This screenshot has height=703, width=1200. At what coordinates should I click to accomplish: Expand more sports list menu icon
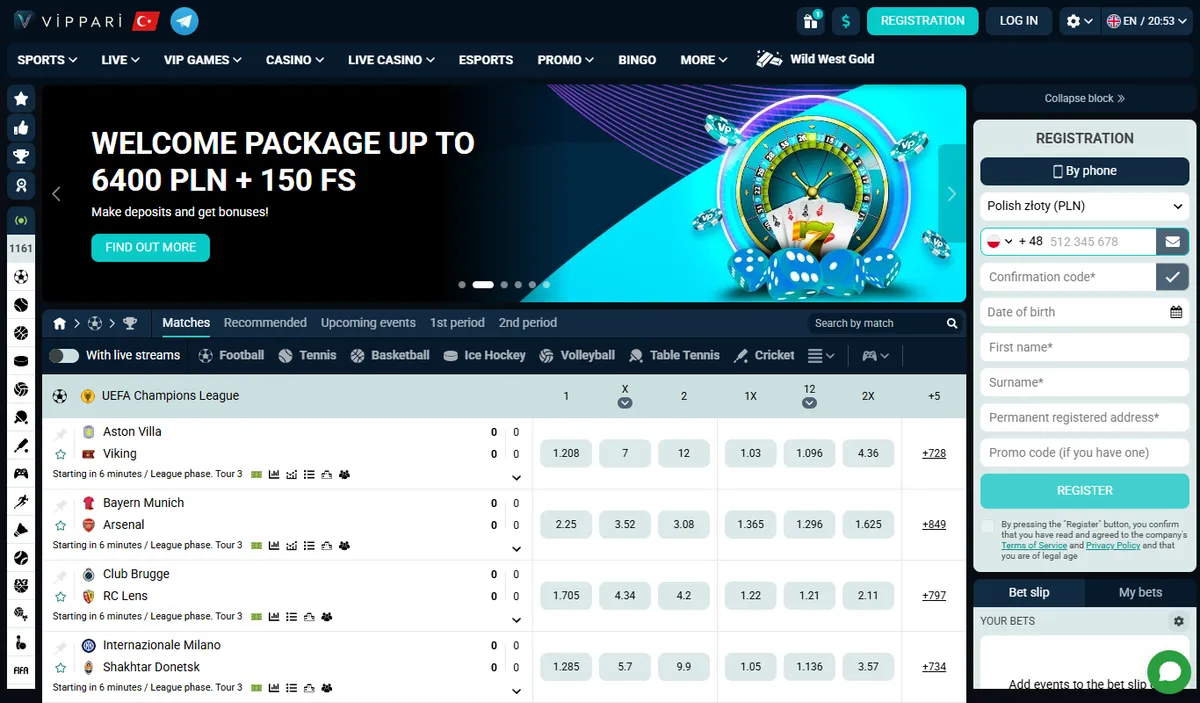click(x=820, y=356)
